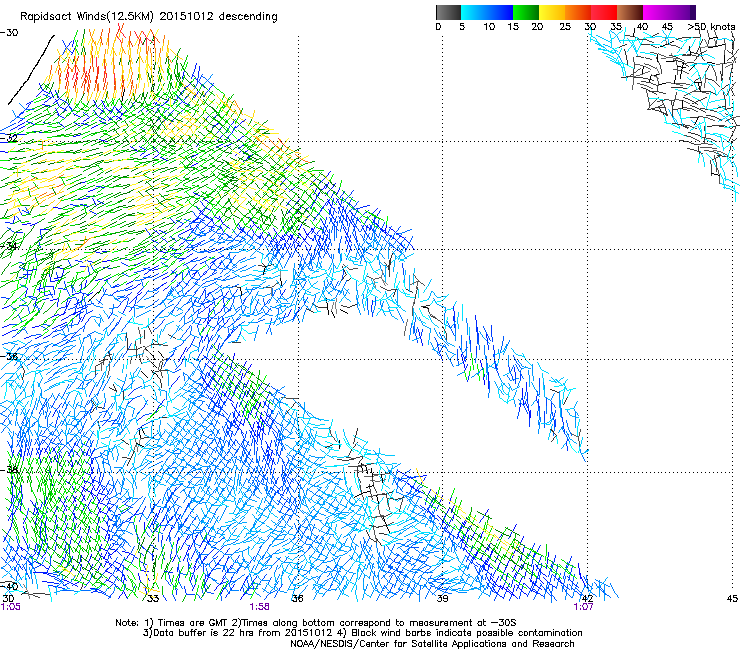Screen dimensions: 740x650
Task: Click the color scale label '25'
Action: 565,27
